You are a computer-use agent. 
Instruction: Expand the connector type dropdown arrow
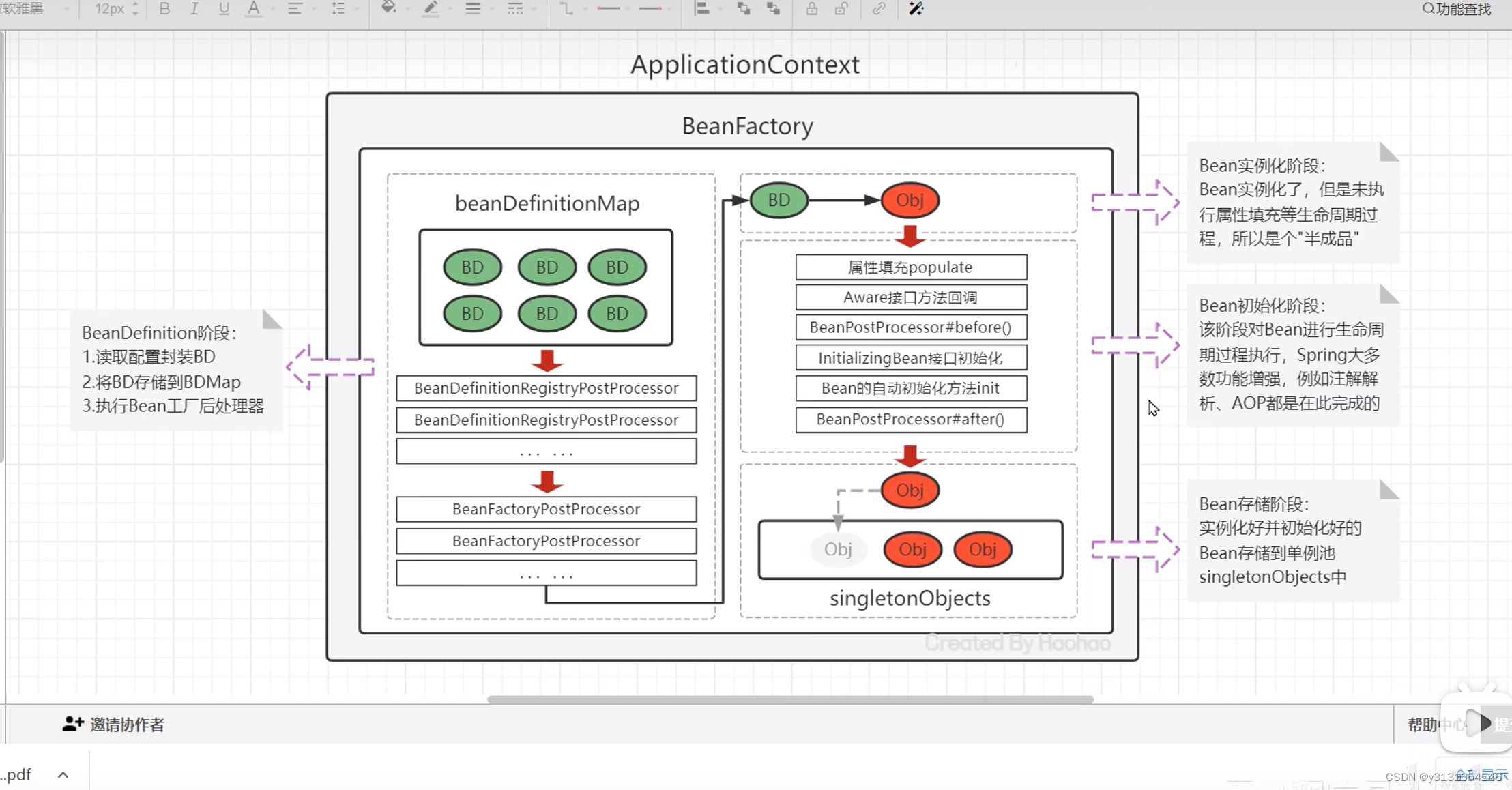(585, 10)
